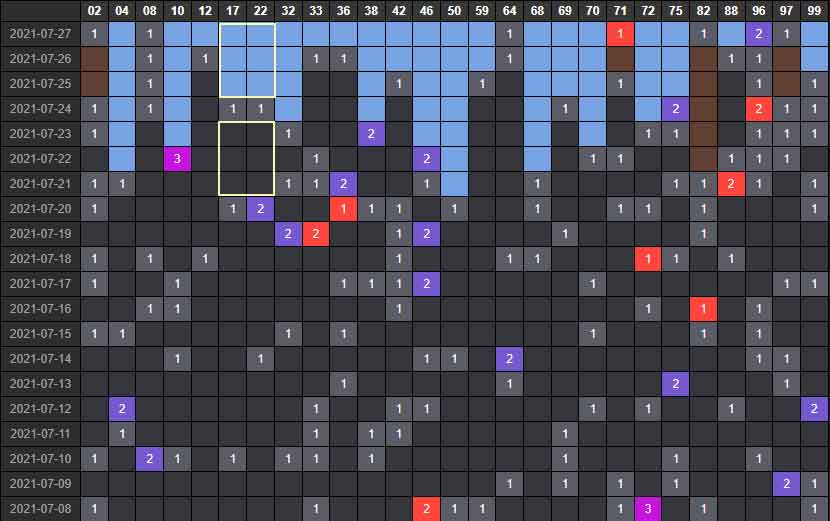This screenshot has width=830, height=521.
Task: Select the 2021-07-14 row label
Action: [x=40, y=358]
